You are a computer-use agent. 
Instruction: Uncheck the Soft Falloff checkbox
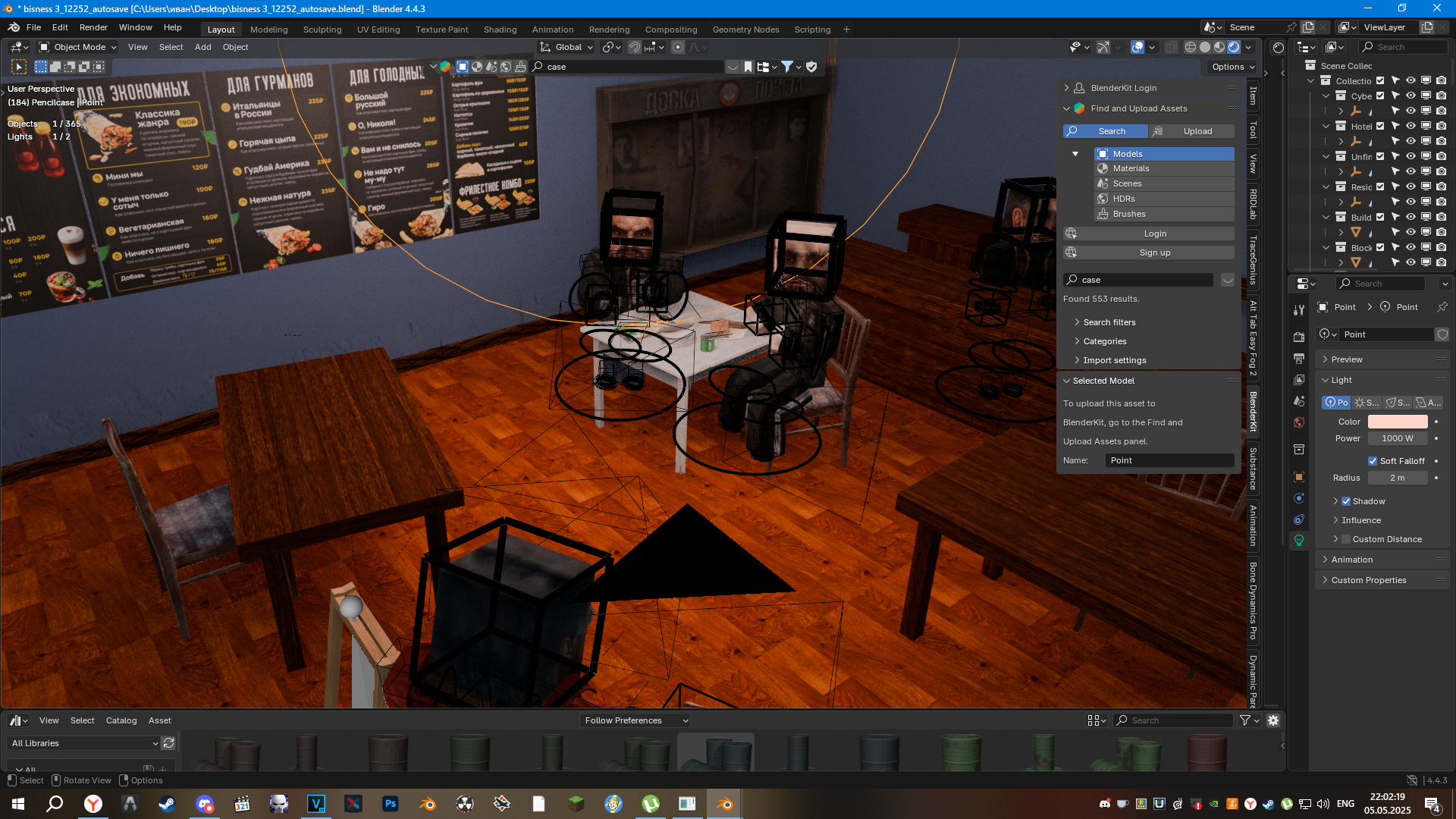click(1373, 461)
